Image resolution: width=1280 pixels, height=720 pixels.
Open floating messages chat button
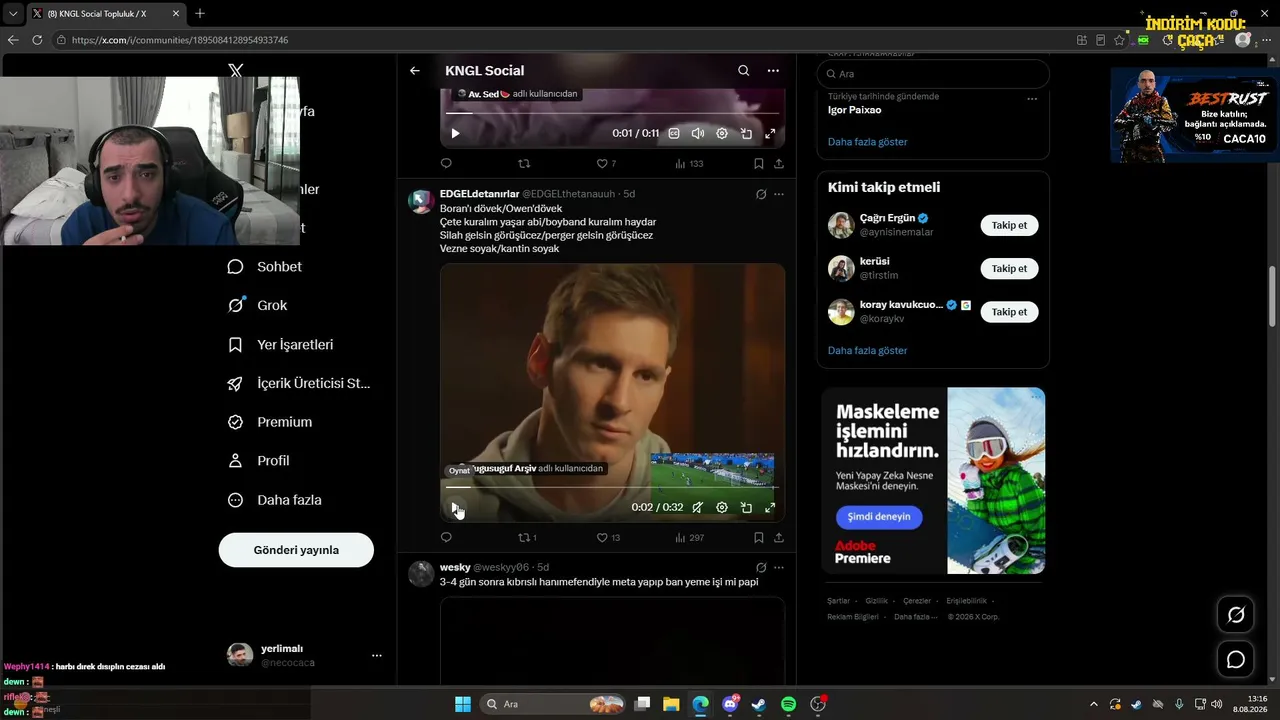1236,660
